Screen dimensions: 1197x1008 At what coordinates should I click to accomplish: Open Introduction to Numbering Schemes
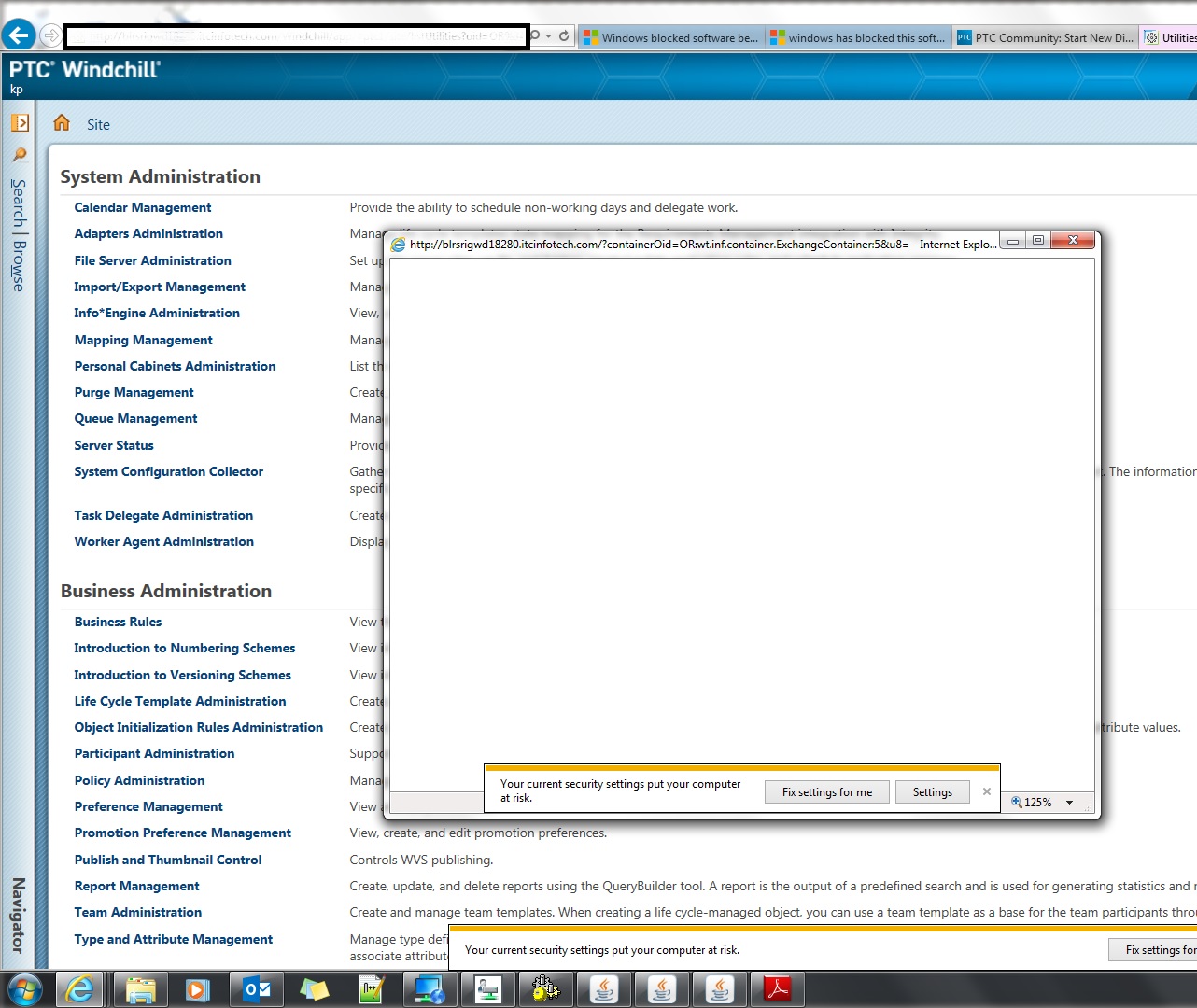tap(185, 648)
